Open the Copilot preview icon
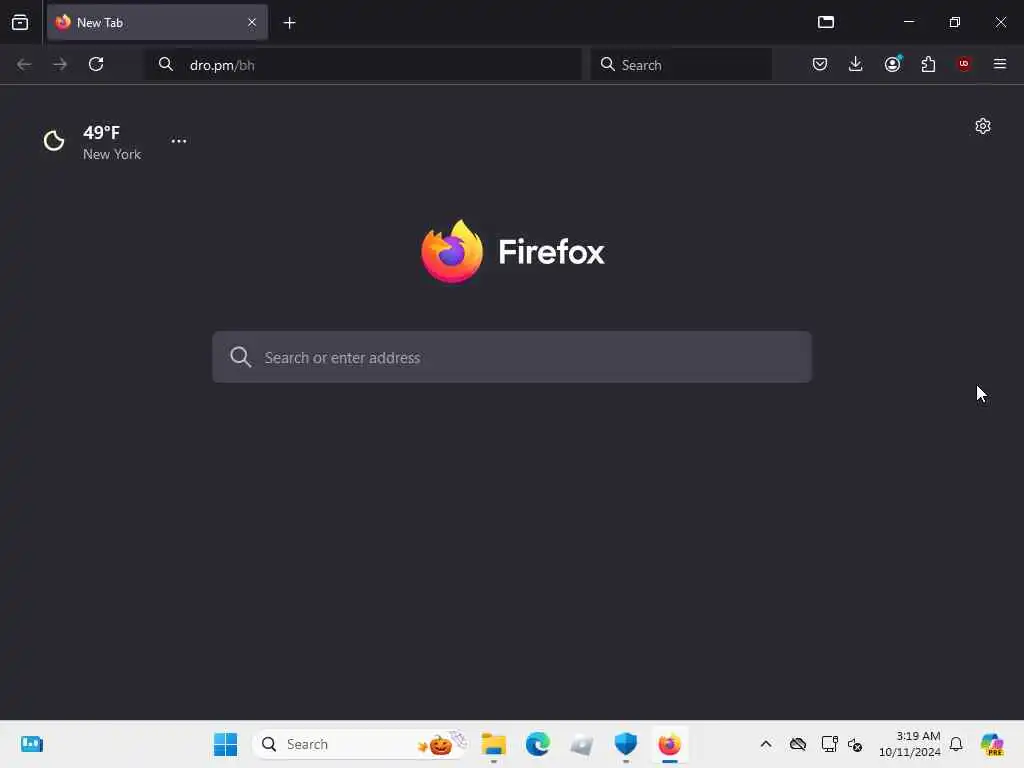1024x768 pixels. [991, 744]
